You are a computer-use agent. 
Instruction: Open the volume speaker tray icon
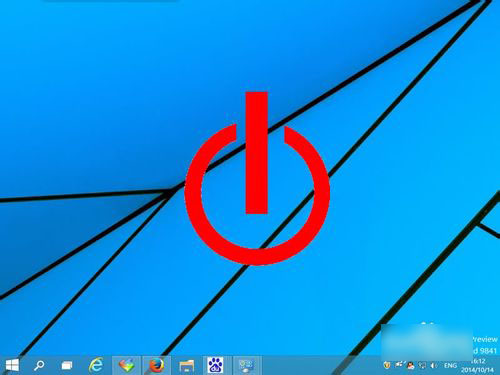coord(434,366)
